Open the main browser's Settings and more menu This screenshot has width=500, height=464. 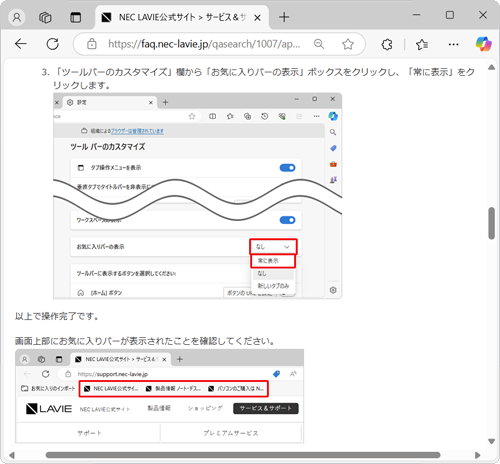[x=453, y=44]
